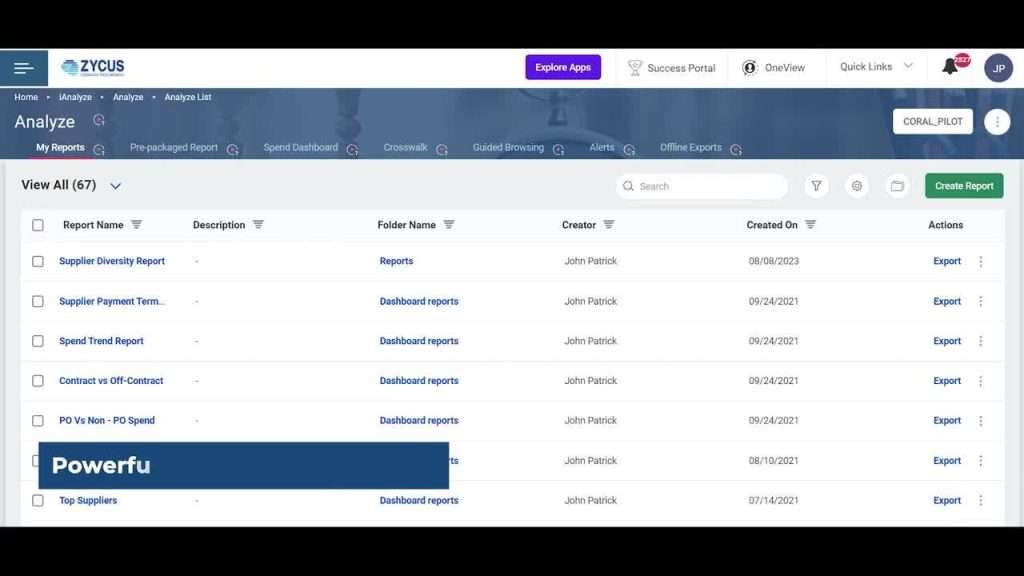Click the three-dot menu near CORAL_PILOT
The height and width of the screenshot is (576, 1024).
(997, 121)
